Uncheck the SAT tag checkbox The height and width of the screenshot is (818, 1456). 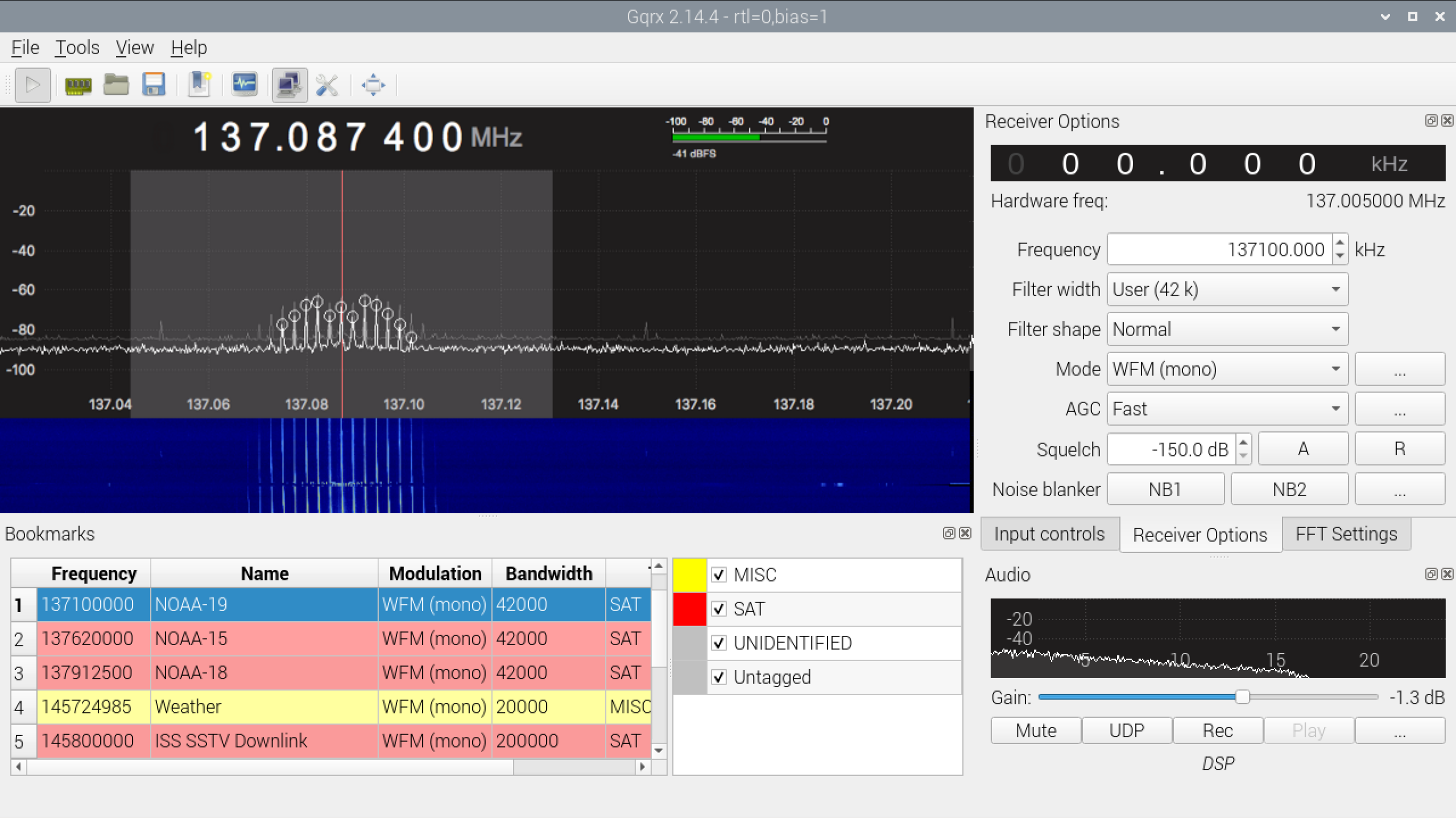718,609
